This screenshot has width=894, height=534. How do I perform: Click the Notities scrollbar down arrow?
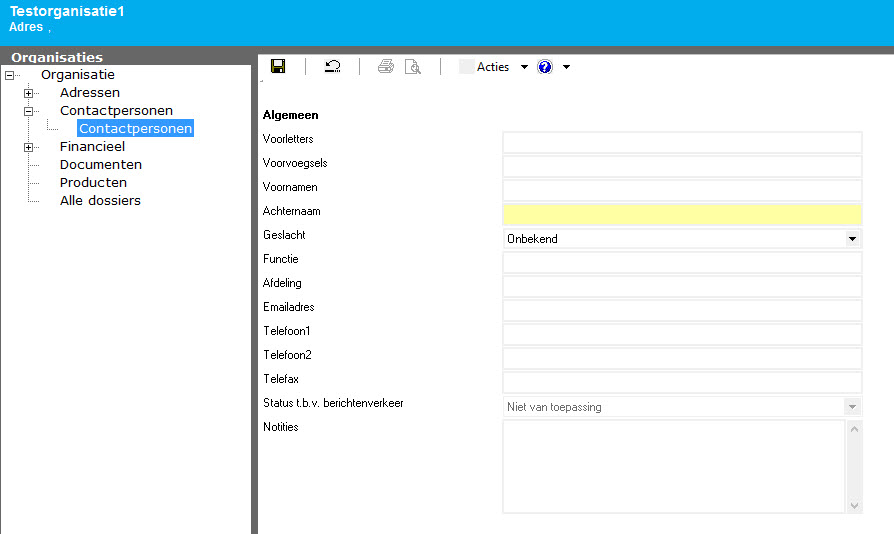click(854, 506)
